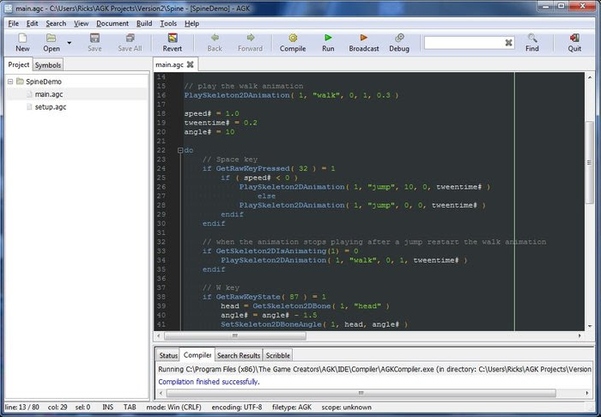The image size is (601, 417).
Task: Open the Scribble tab in message panel
Action: 279,355
